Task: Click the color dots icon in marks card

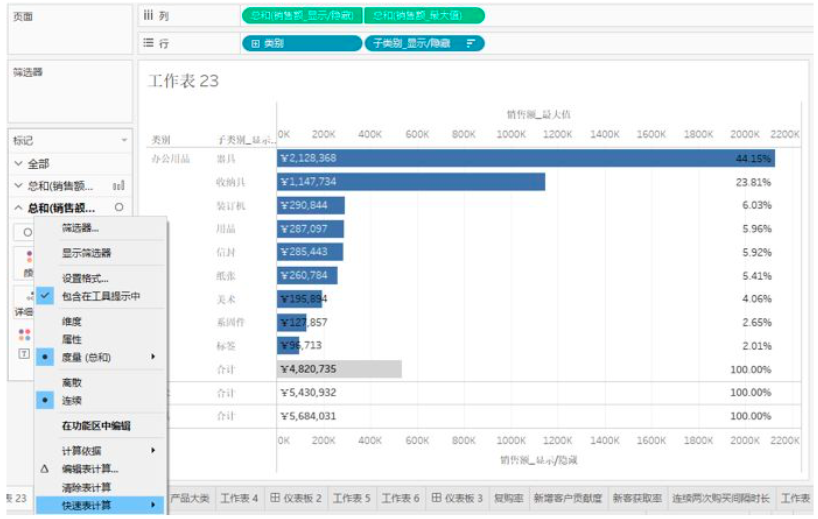Action: coord(29,257)
